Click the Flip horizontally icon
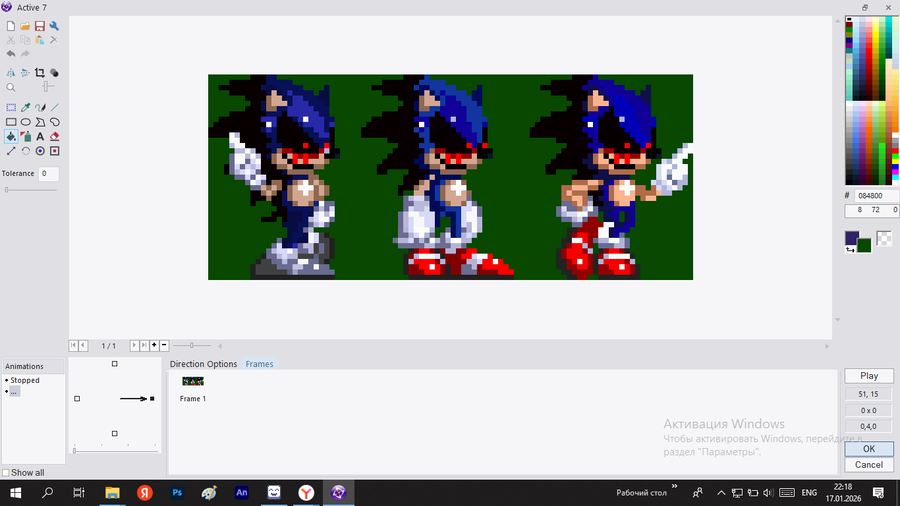This screenshot has width=900, height=506. (x=11, y=73)
